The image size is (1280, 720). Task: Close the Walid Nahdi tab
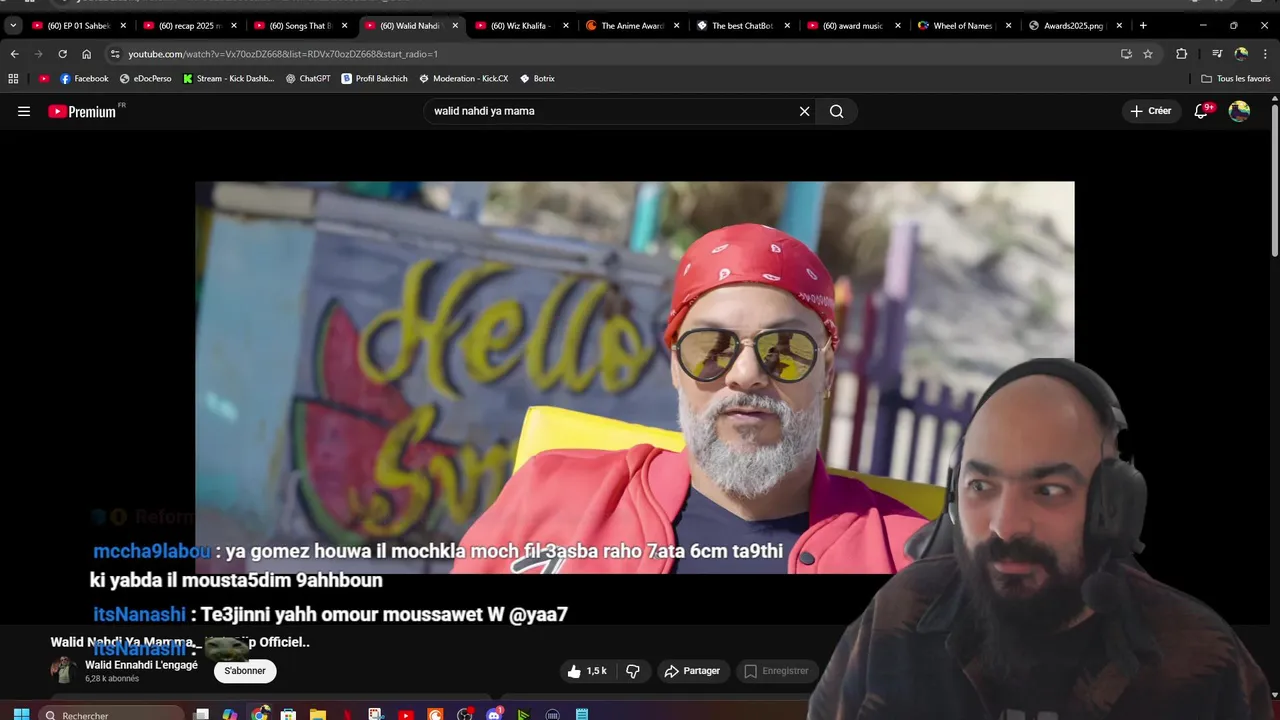pyautogui.click(x=455, y=25)
